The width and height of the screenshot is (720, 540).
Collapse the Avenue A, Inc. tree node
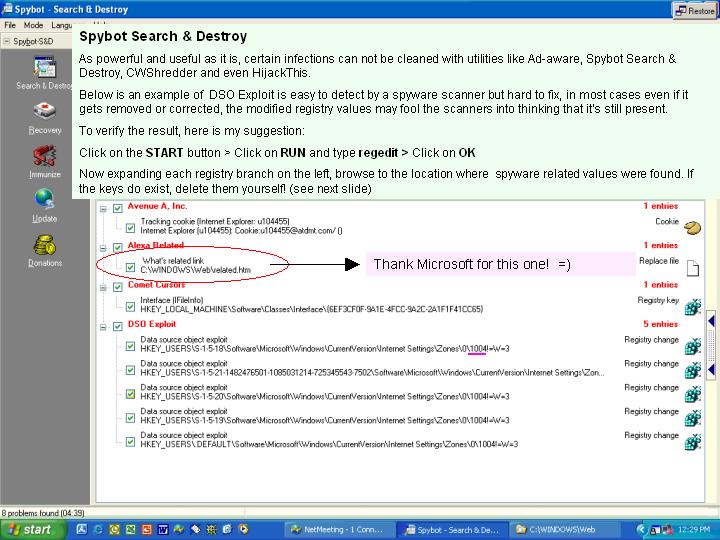(x=103, y=209)
